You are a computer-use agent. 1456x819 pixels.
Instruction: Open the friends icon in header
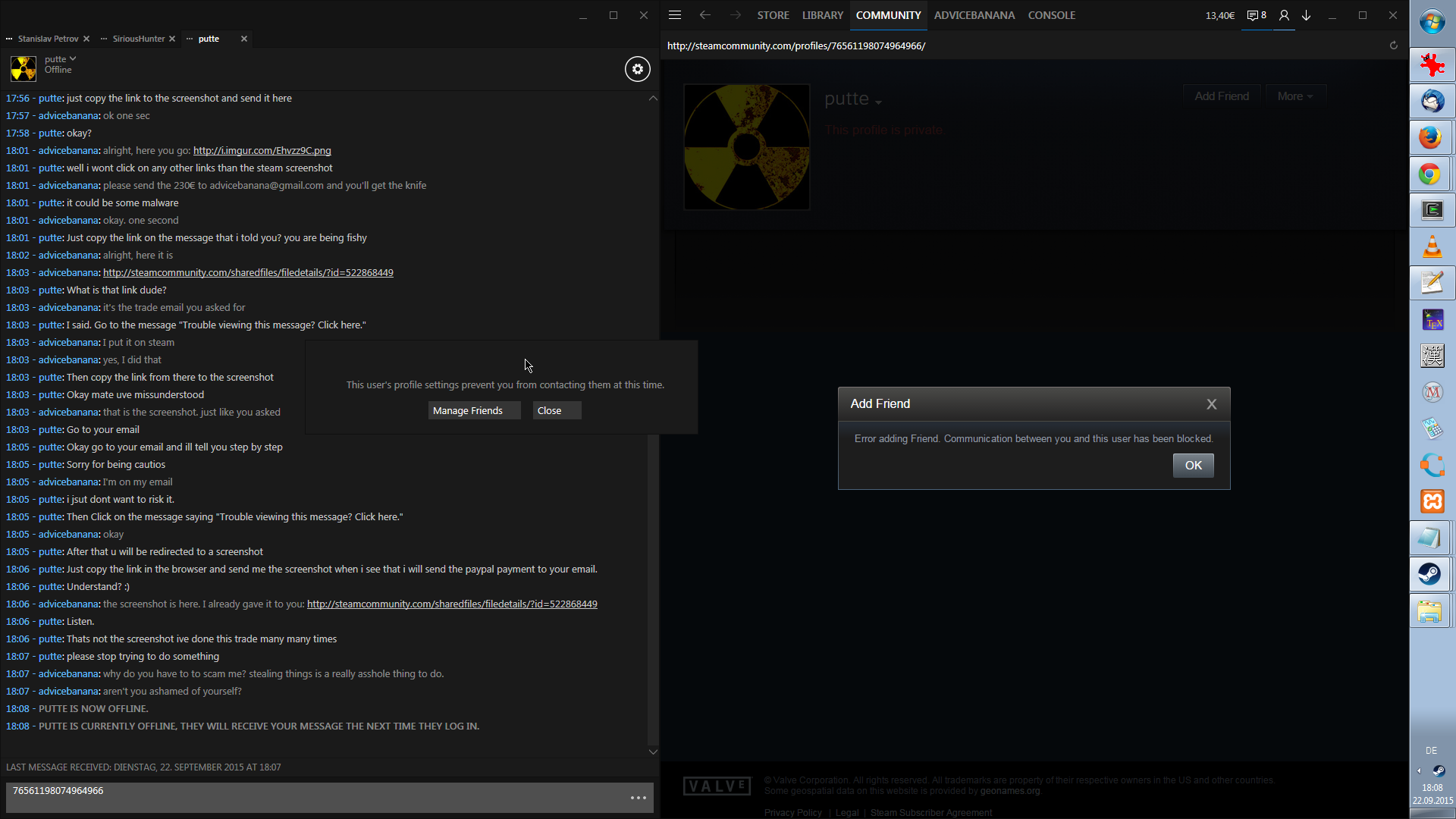[x=1284, y=15]
